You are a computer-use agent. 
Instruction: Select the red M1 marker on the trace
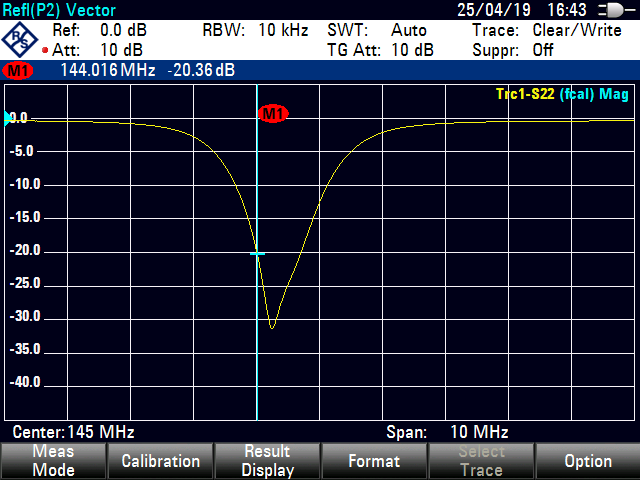click(272, 114)
